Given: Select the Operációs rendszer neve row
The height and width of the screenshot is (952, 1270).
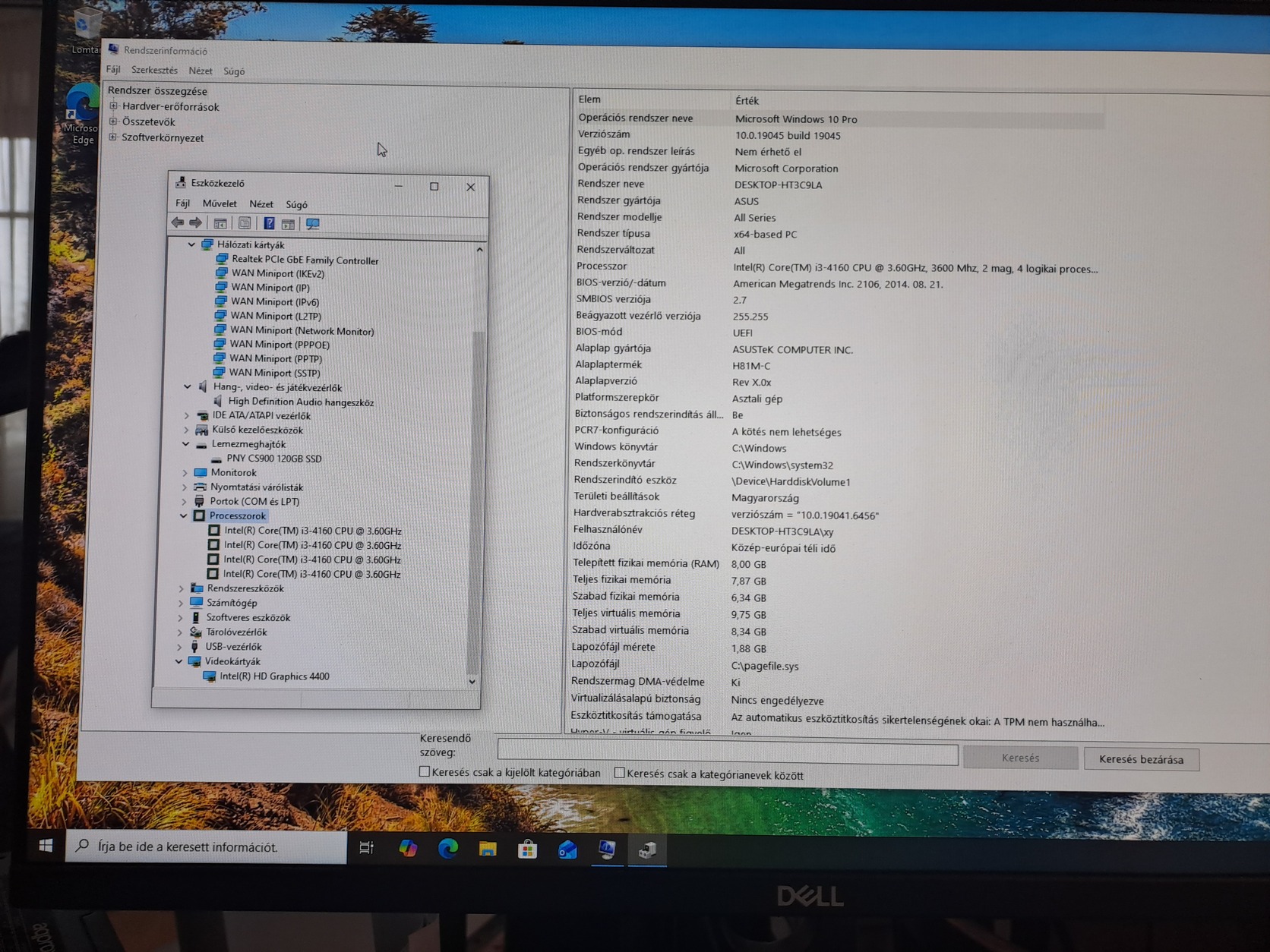Looking at the screenshot, I should 839,118.
